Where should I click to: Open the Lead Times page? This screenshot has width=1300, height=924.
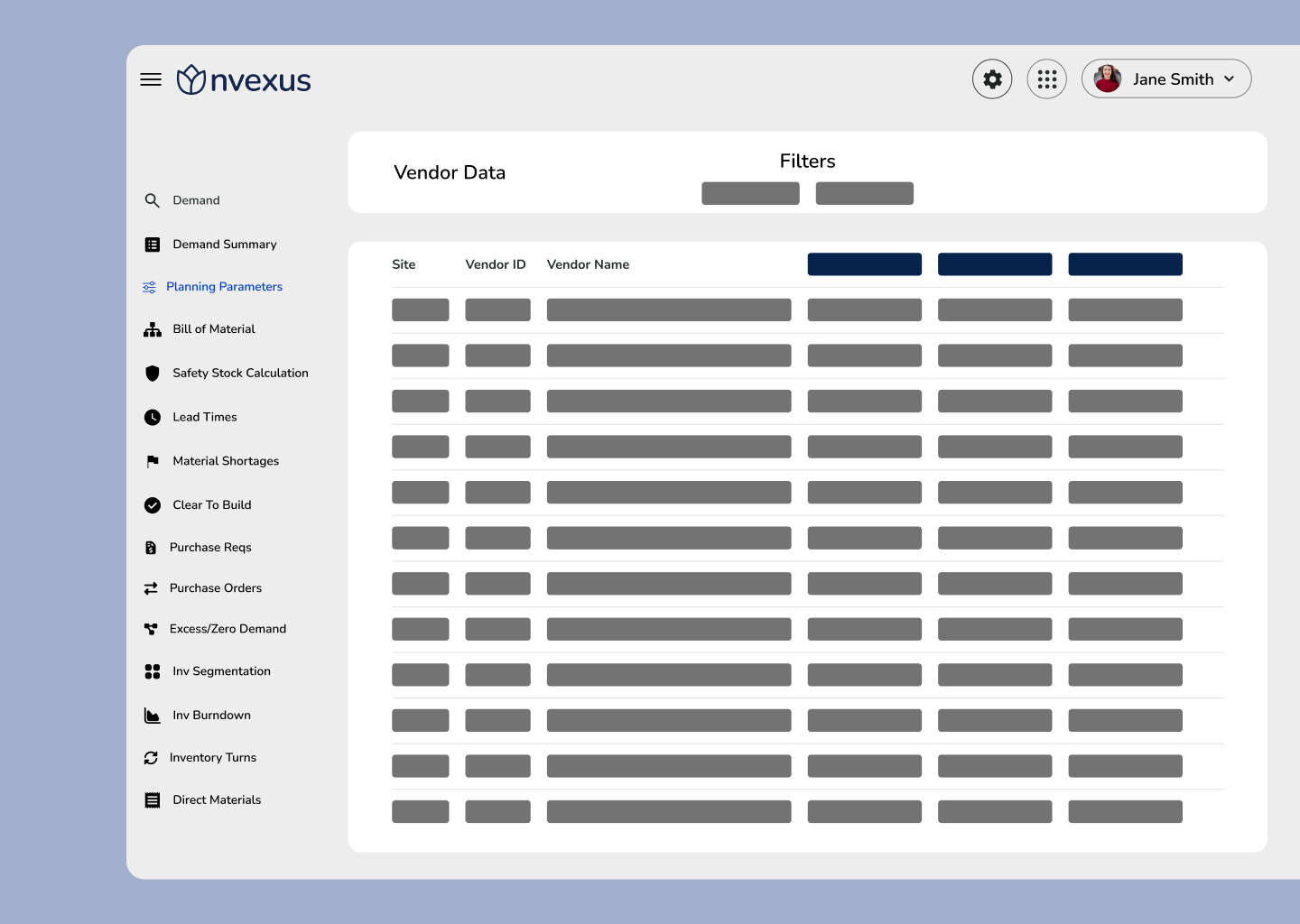point(205,417)
